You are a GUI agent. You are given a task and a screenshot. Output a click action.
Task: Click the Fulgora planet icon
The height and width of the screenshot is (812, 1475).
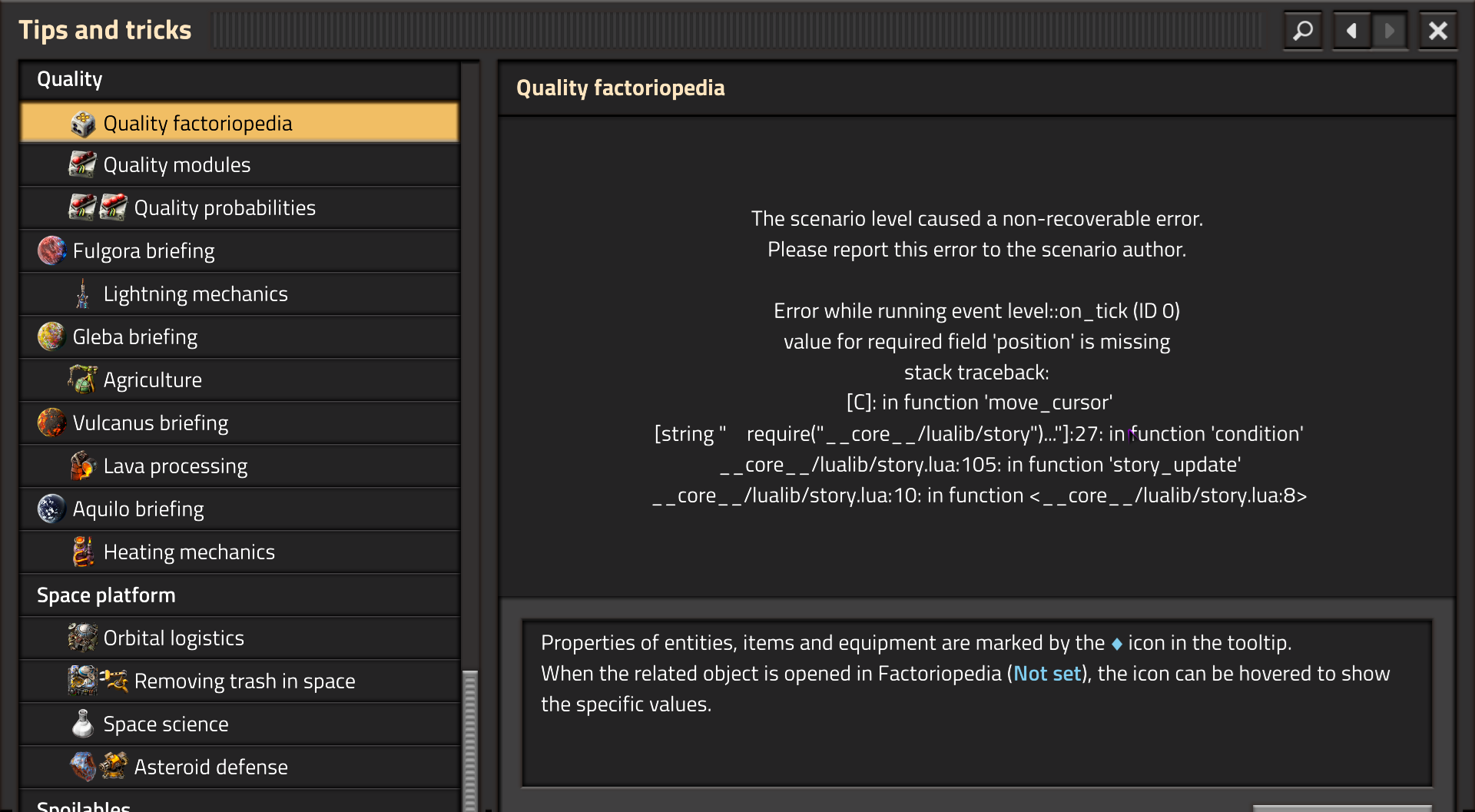tap(52, 250)
